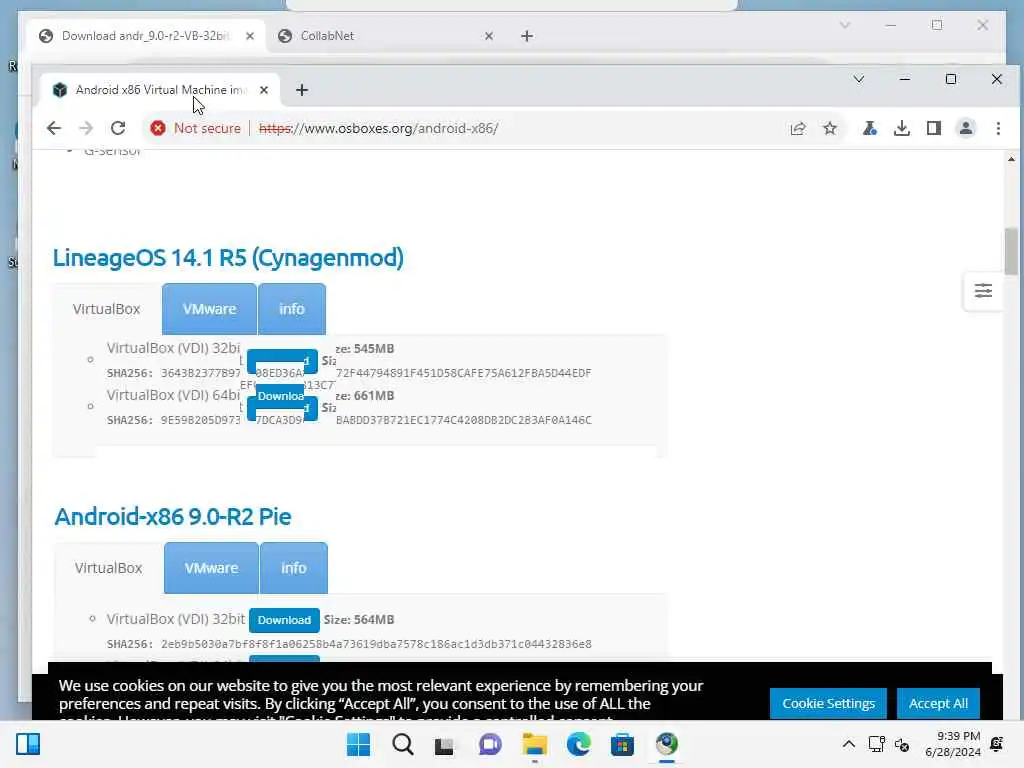Close the Download andr_9.0 tab in back window
1024x768 pixels.
tap(250, 36)
